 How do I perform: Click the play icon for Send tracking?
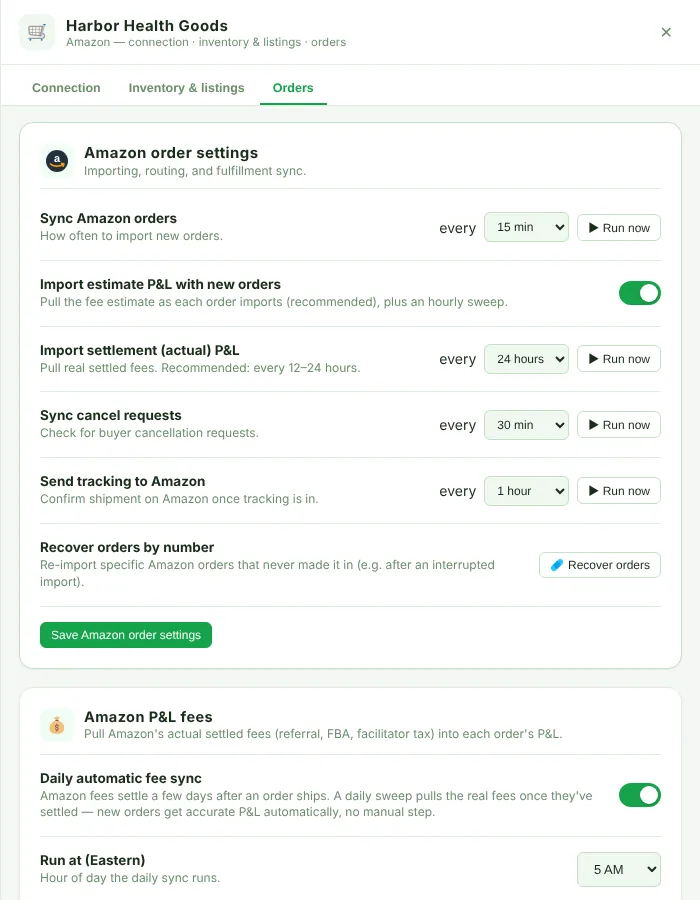coord(594,491)
